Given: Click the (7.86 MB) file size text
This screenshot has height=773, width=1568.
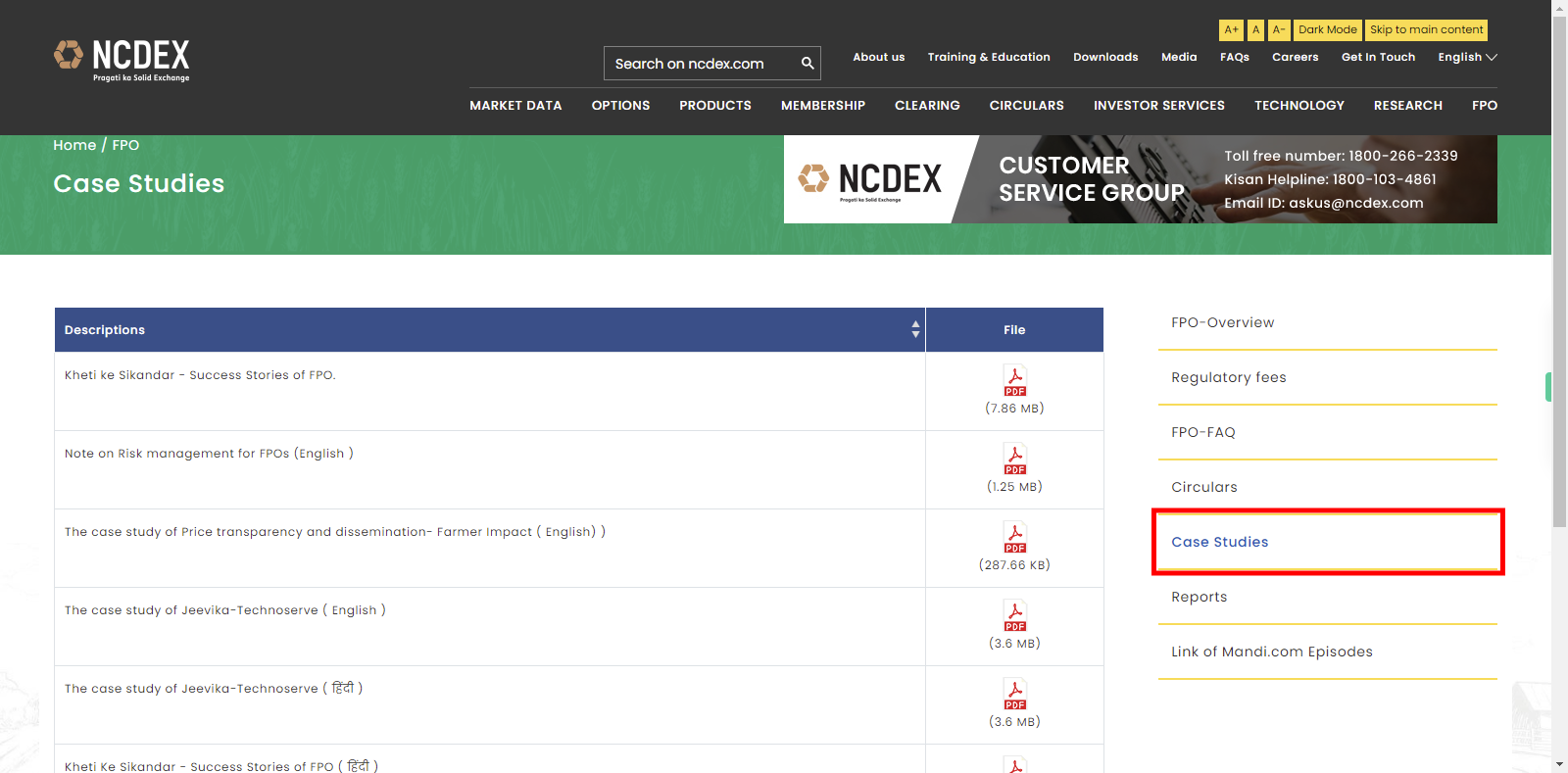Looking at the screenshot, I should coord(1014,409).
